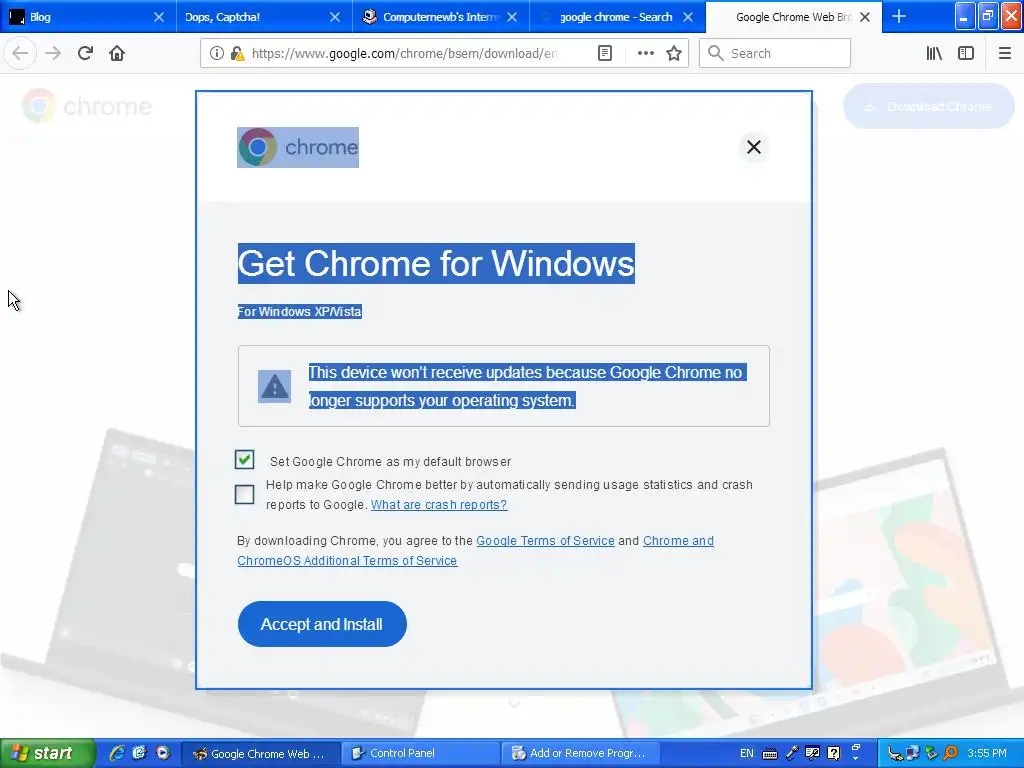Uncheck Set Google Chrome as default browser

(244, 460)
